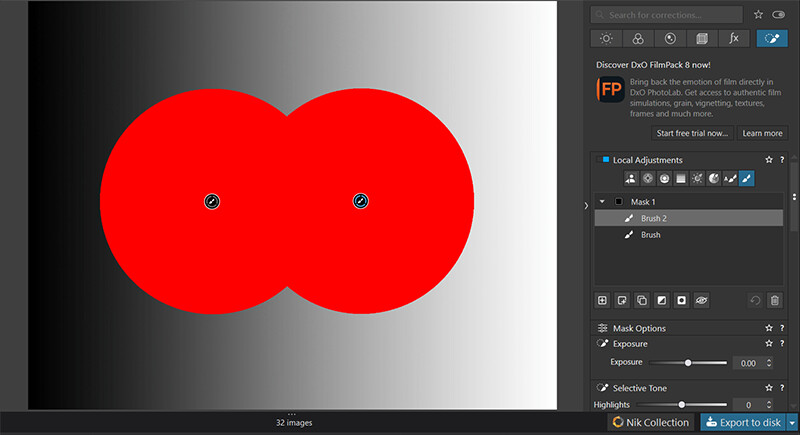The image size is (800, 435).
Task: Collapse the Mask 1 group
Action: [602, 201]
